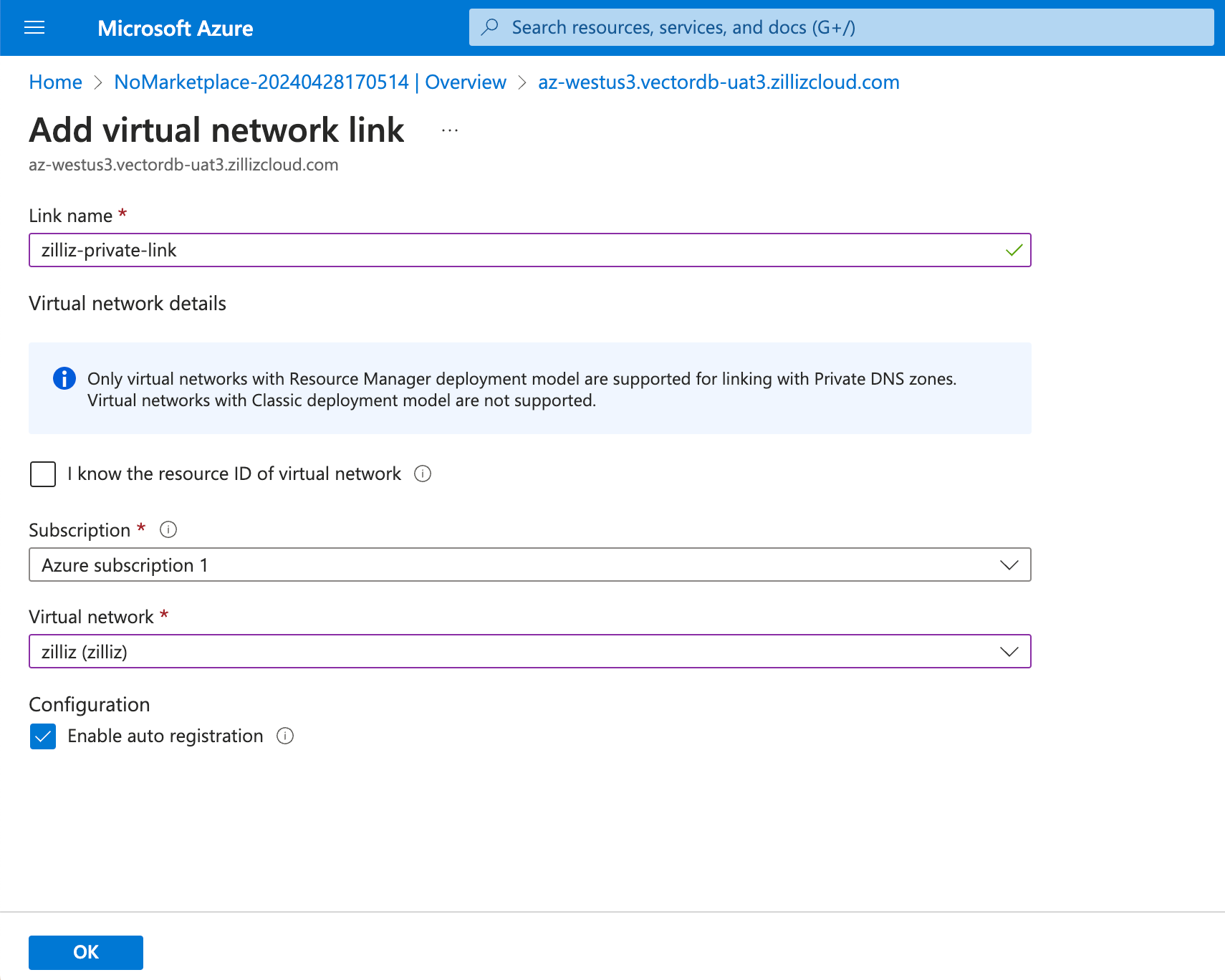The image size is (1225, 980).
Task: Focus the Link name text field
Action: point(516,250)
